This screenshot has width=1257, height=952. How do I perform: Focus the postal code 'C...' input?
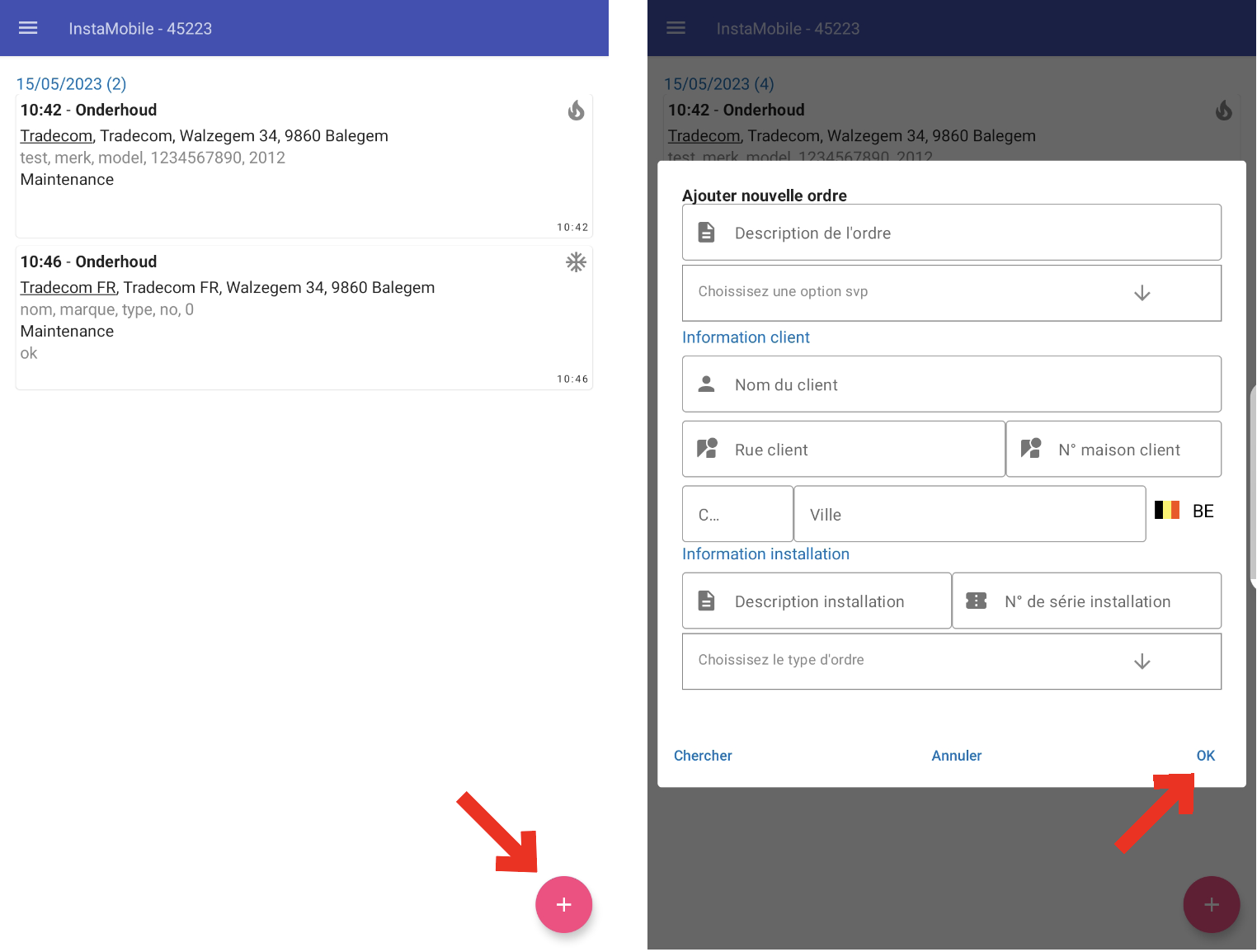pos(737,514)
